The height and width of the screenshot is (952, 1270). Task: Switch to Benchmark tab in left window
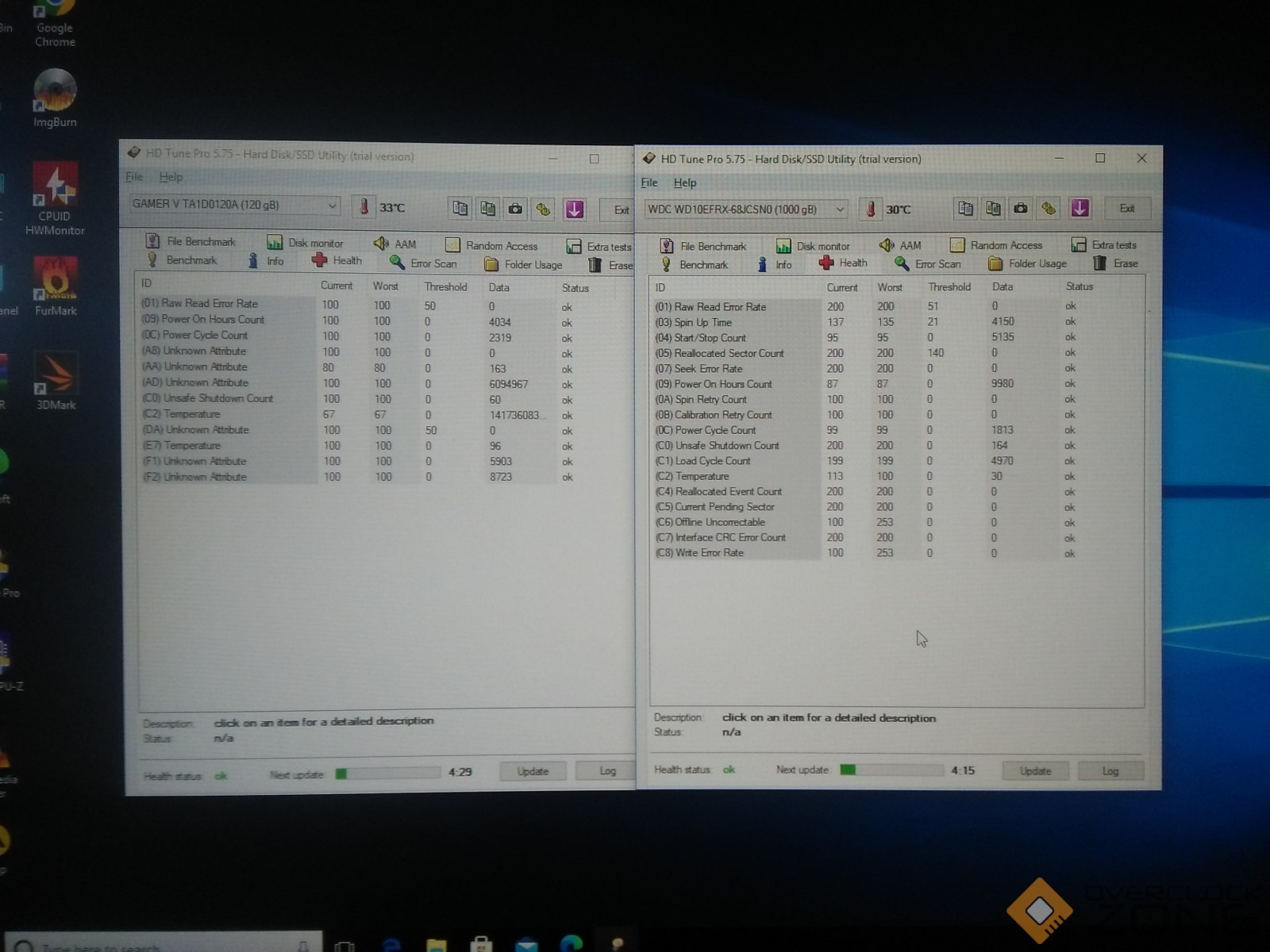[181, 260]
